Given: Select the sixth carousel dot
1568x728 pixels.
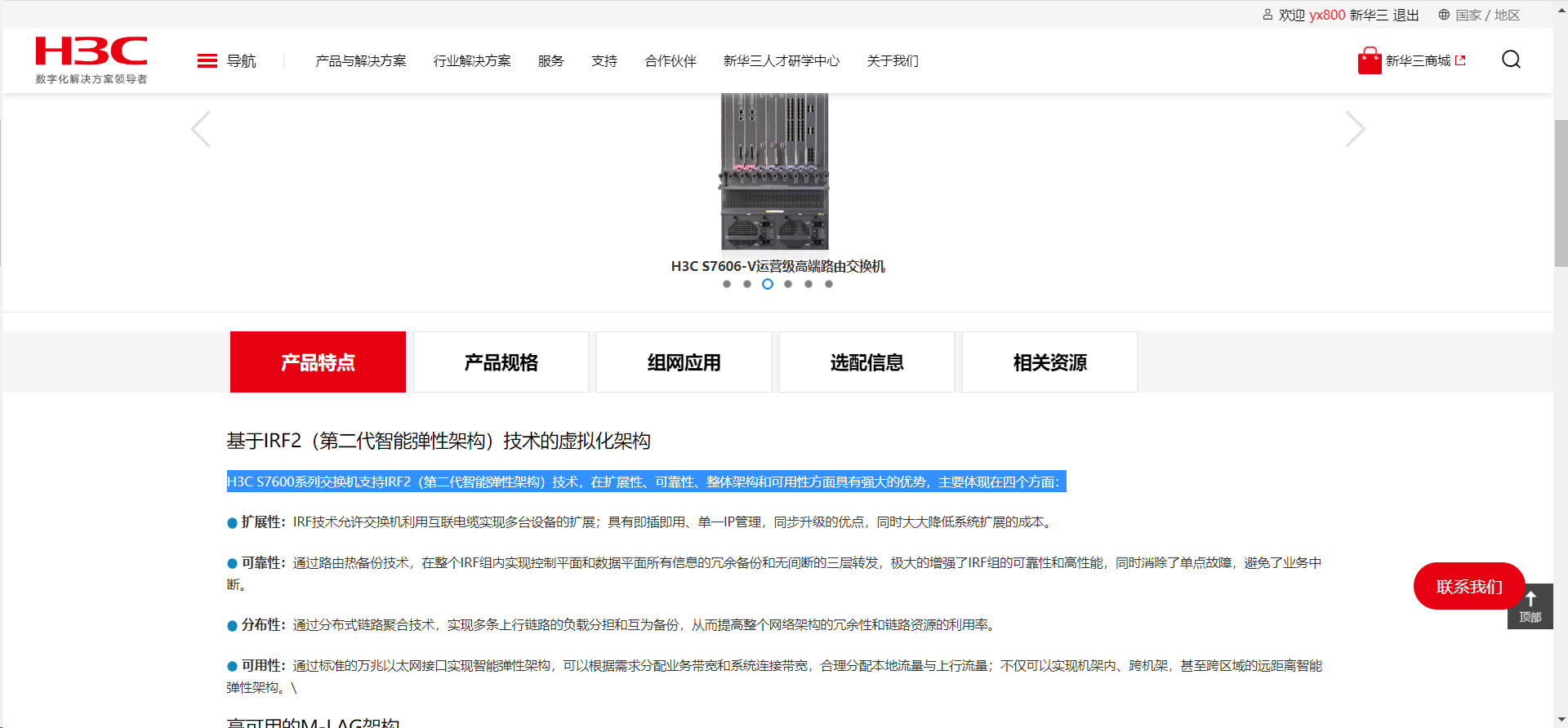Looking at the screenshot, I should [829, 284].
